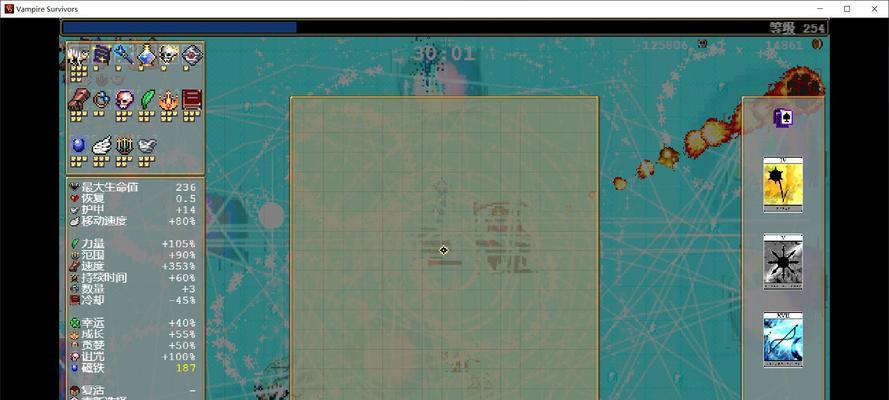Image resolution: width=889 pixels, height=400 pixels.
Task: Click the blue Attractorb orb icon
Action: point(79,146)
